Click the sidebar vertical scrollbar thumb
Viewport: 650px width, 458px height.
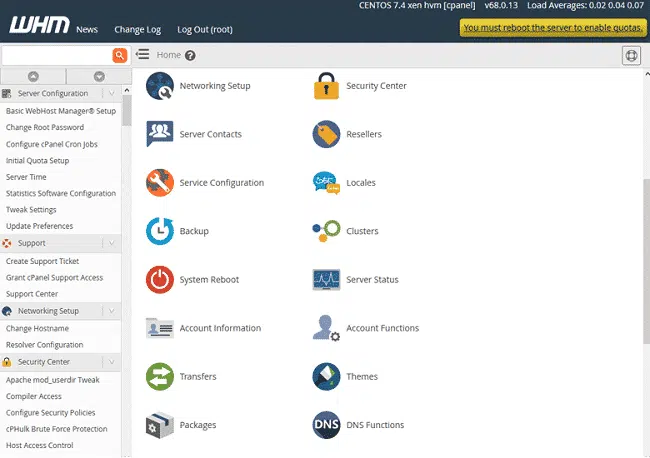click(x=127, y=110)
